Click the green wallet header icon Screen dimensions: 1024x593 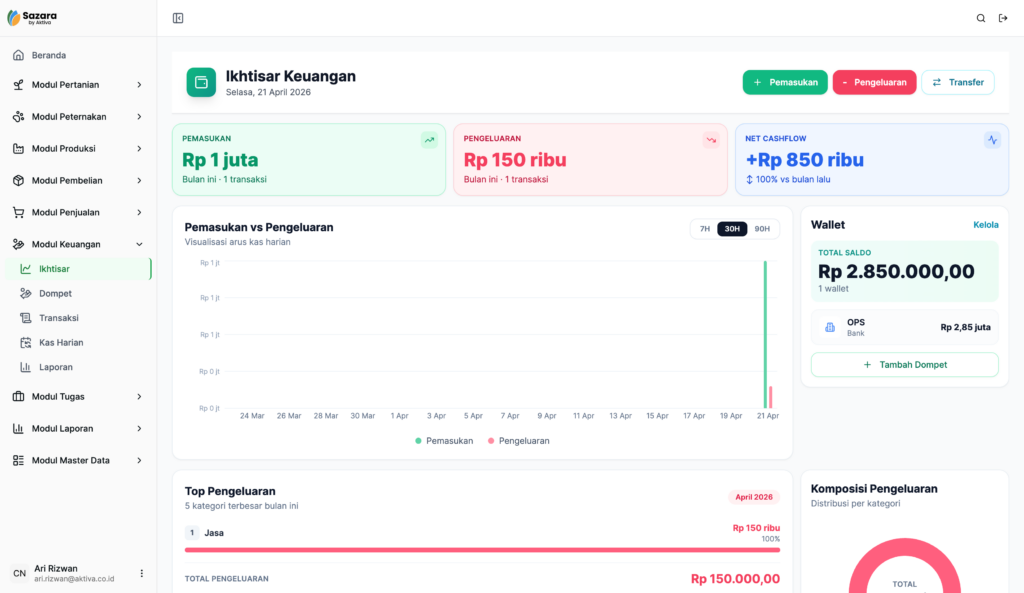pos(201,82)
